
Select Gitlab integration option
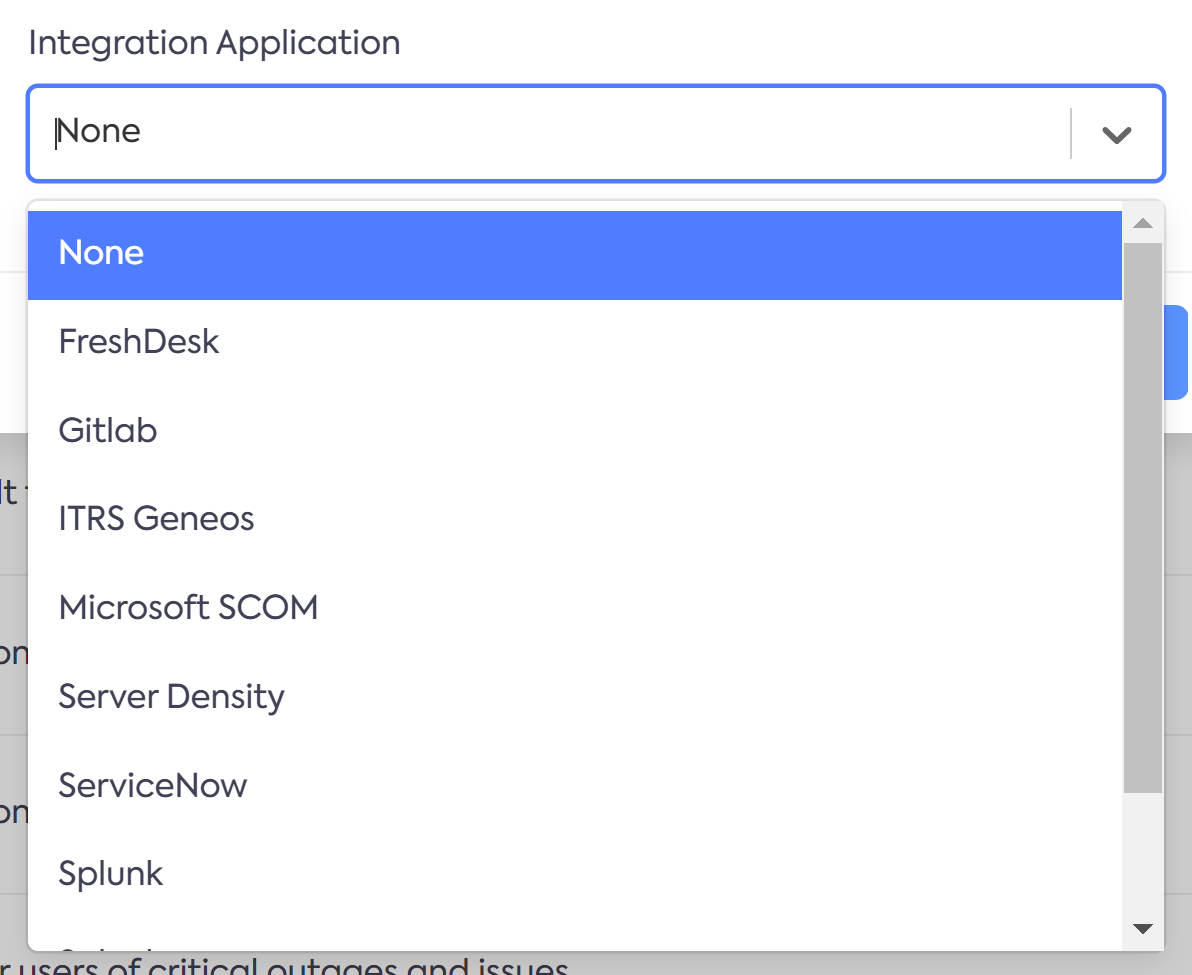pos(575,432)
